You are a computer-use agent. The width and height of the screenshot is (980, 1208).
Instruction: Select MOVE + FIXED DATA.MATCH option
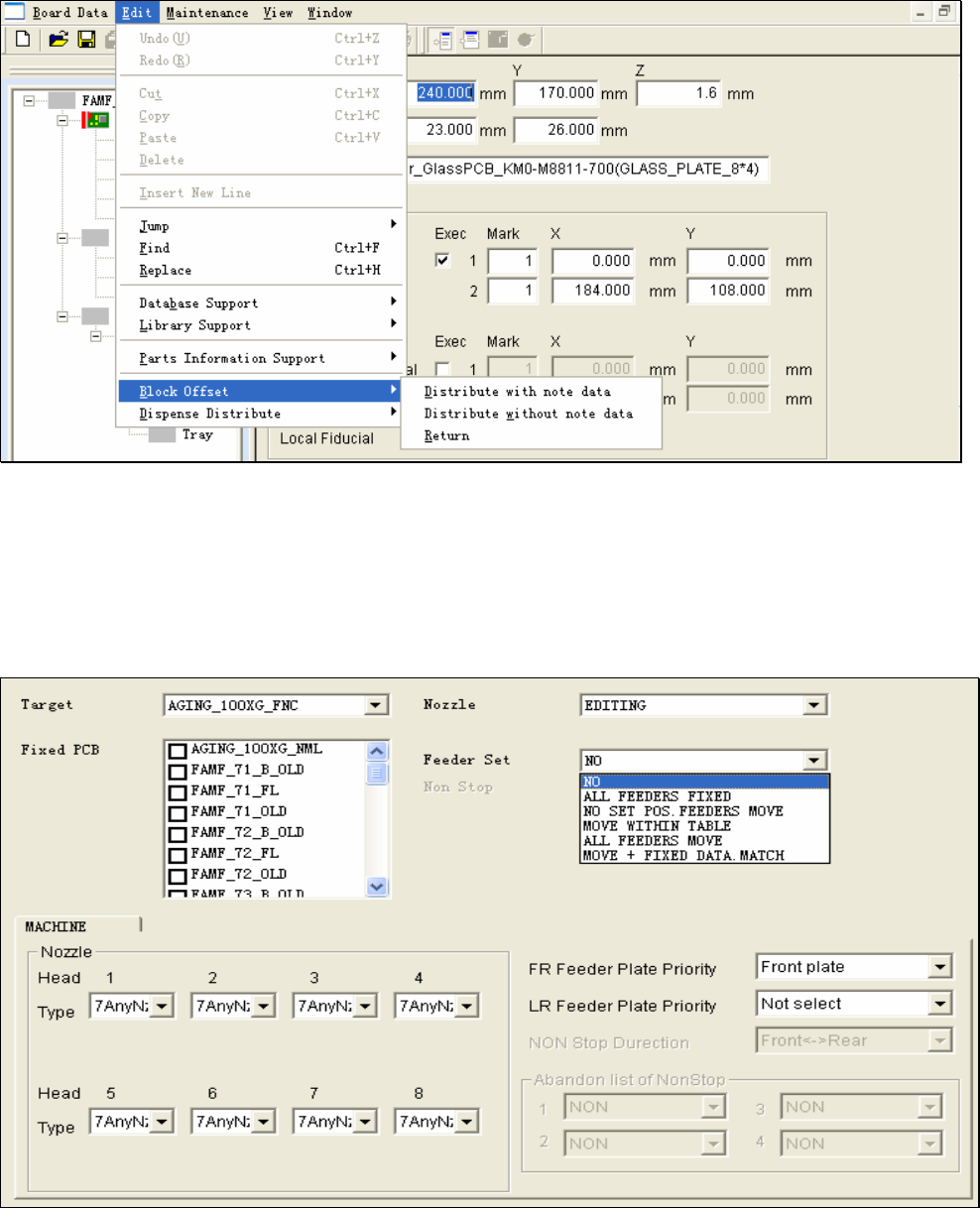704,855
